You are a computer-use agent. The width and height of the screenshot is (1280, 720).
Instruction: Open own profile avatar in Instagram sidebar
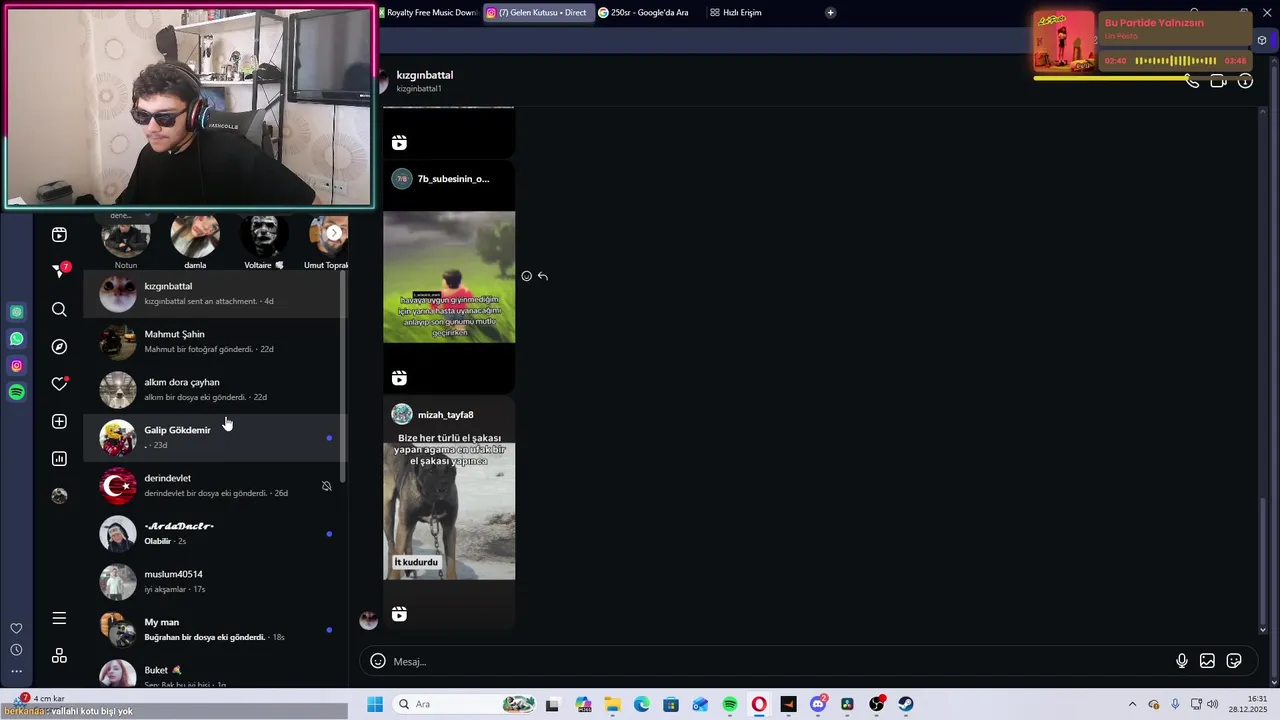[x=59, y=496]
